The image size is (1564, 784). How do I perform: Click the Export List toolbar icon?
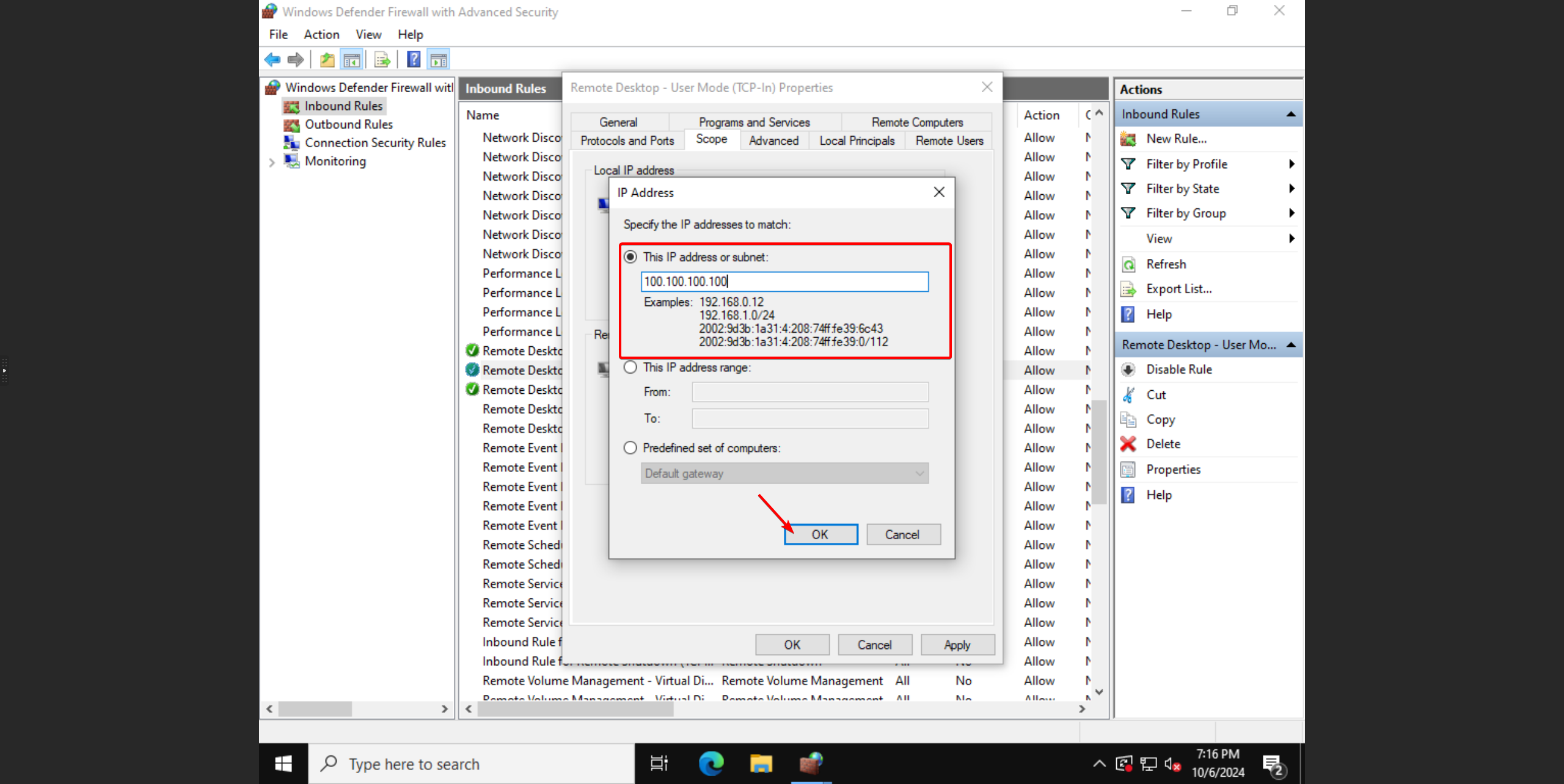tap(382, 60)
